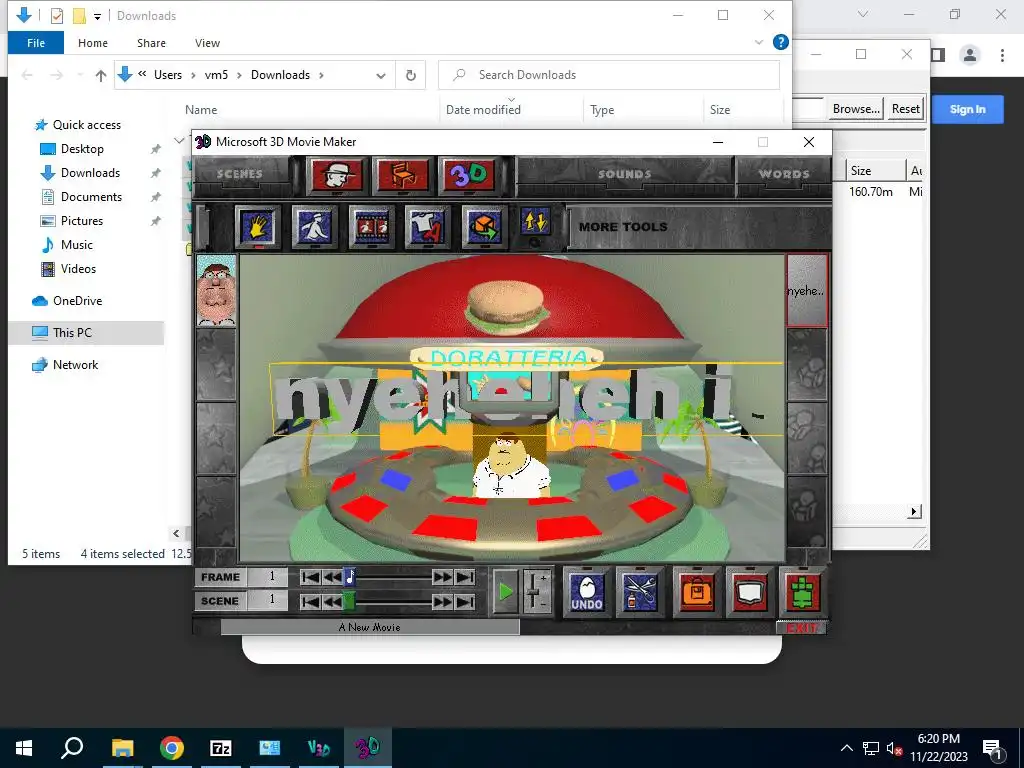Open Chrome from the taskbar

point(171,748)
